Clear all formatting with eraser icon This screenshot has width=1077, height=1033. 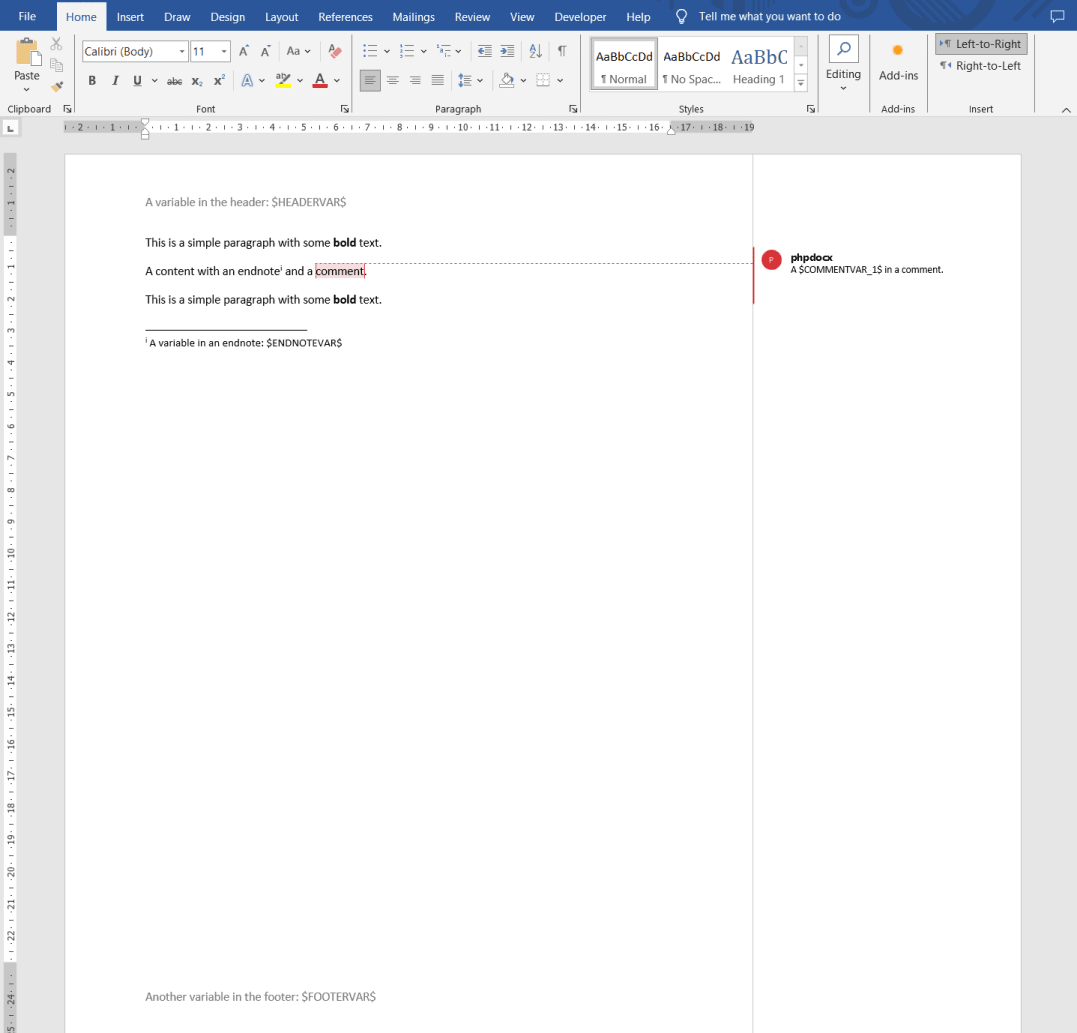[x=335, y=51]
